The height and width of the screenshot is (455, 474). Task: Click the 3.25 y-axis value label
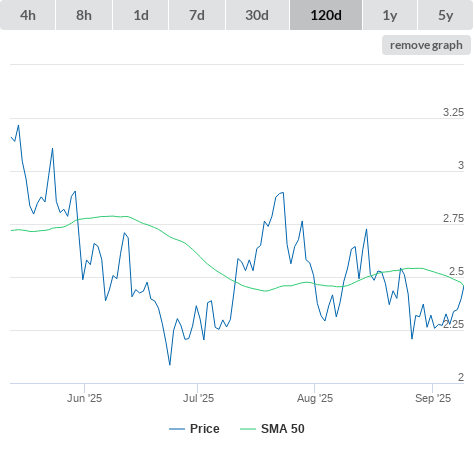coord(453,112)
